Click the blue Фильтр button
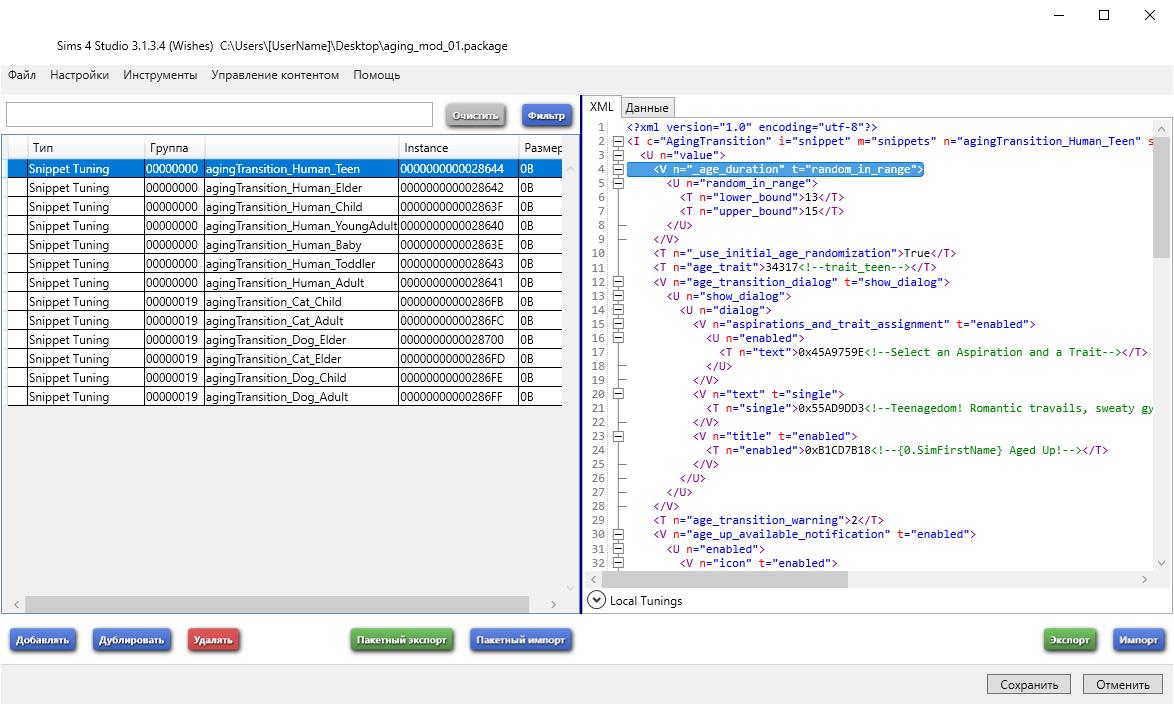1174x705 pixels. (546, 116)
